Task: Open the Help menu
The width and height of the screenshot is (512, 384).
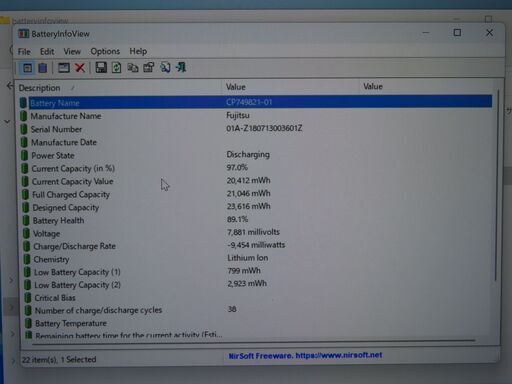Action: tap(138, 51)
